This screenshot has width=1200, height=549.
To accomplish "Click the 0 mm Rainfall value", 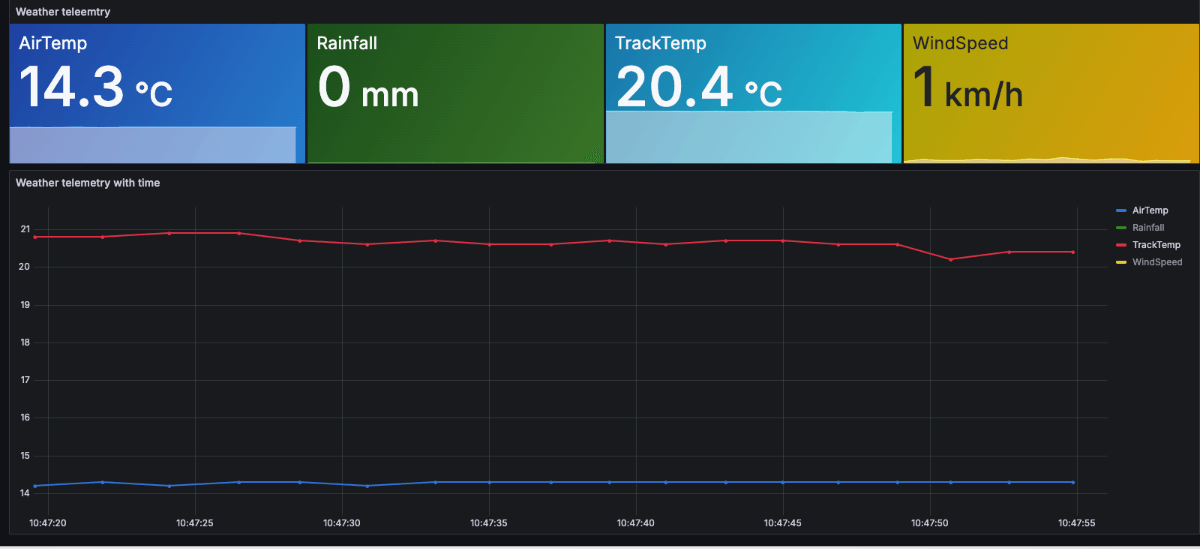I will (x=368, y=87).
